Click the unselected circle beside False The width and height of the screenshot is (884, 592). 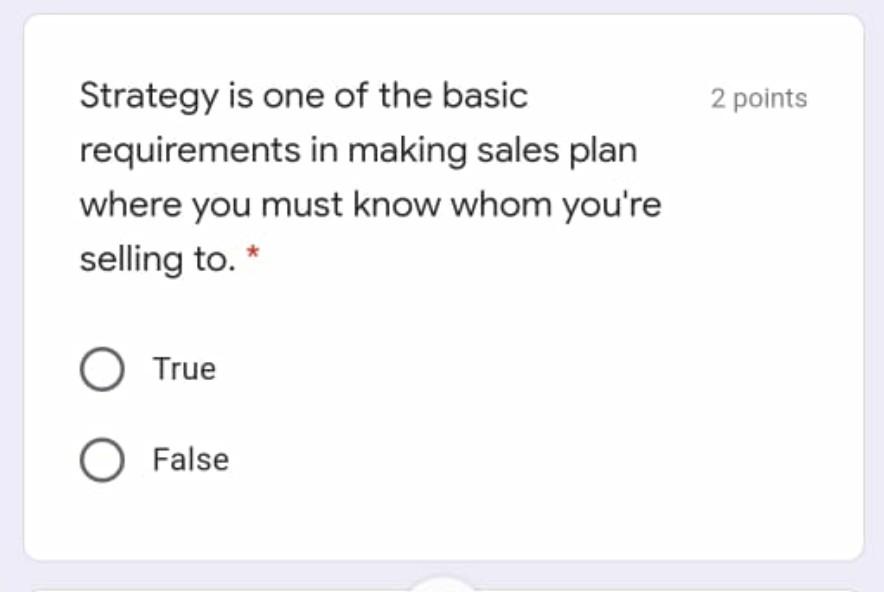pos(100,459)
